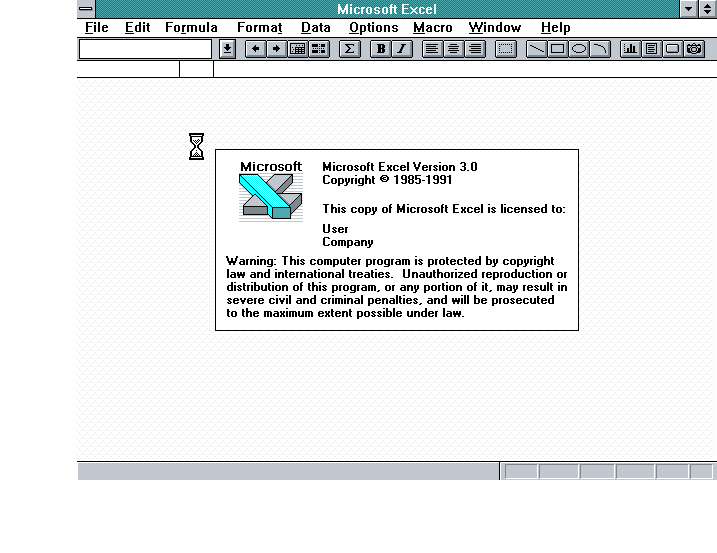
Task: Click the 'Microsoft Excel Version 3.0' text
Action: pyautogui.click(x=400, y=166)
